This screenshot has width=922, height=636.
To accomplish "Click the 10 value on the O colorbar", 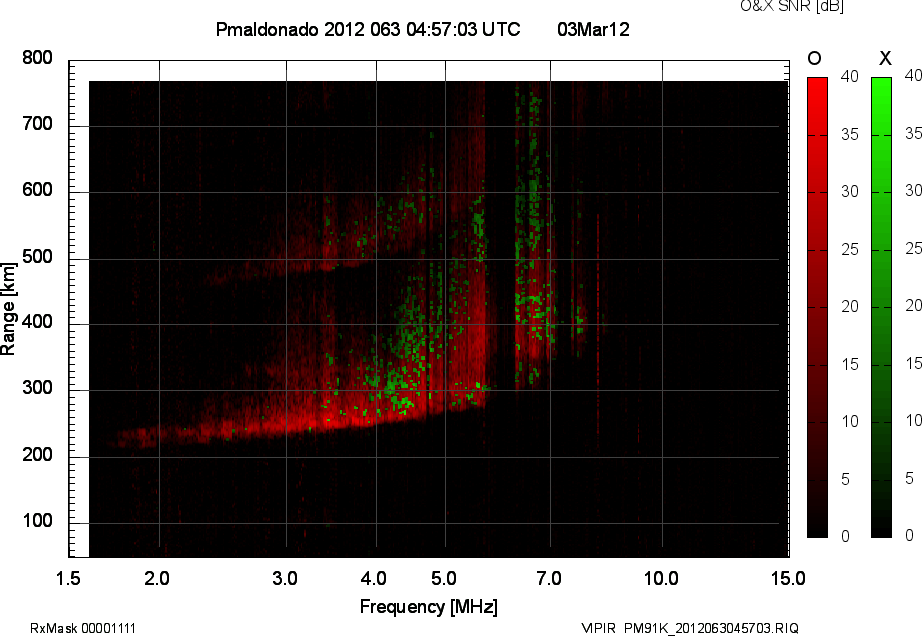I will coord(850,421).
